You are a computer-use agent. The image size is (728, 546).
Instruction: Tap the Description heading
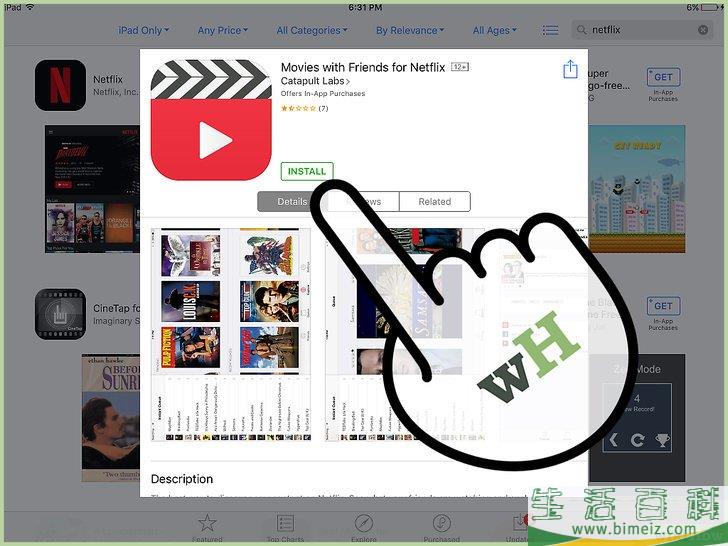pyautogui.click(x=182, y=479)
